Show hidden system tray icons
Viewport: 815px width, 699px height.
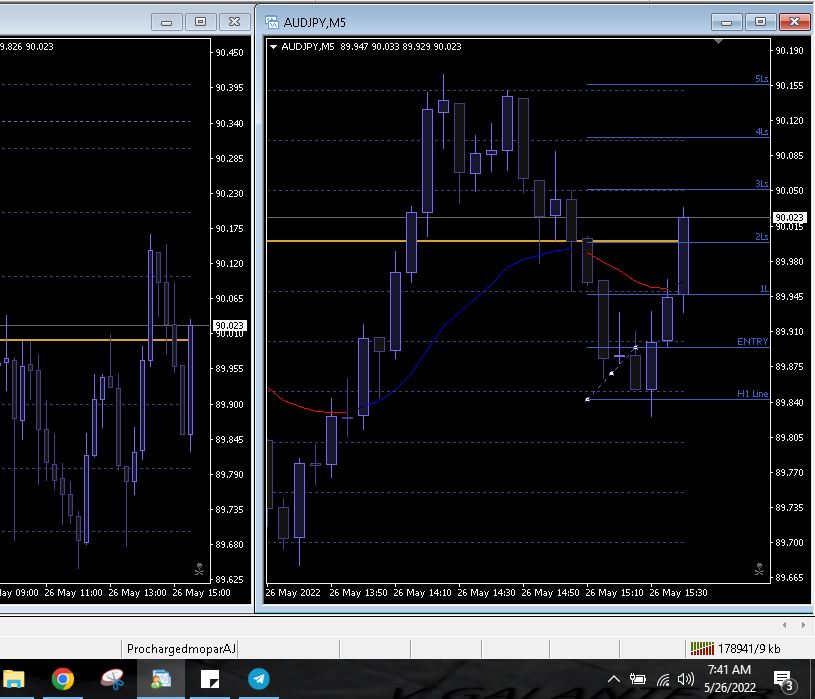(614, 680)
